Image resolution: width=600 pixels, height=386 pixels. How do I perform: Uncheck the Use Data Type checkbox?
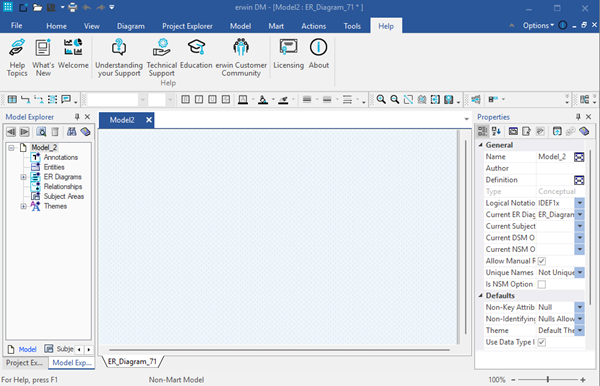tap(541, 342)
